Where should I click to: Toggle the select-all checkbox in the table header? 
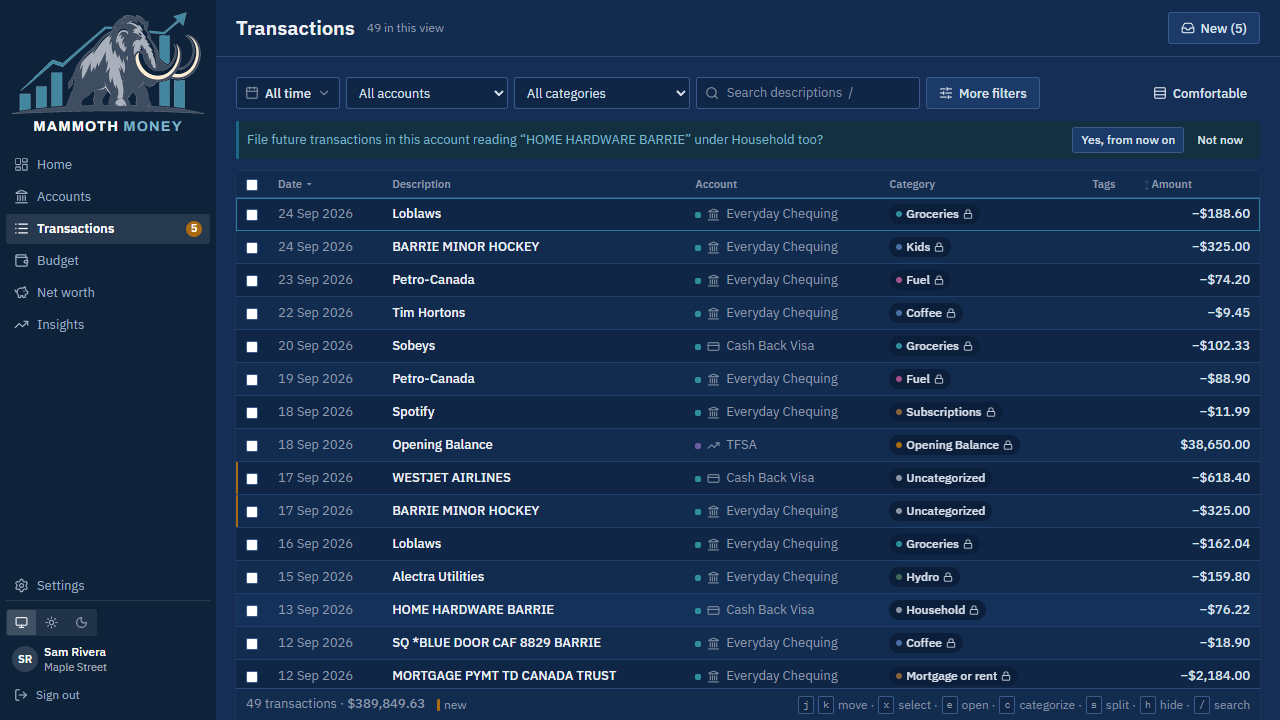coord(252,185)
